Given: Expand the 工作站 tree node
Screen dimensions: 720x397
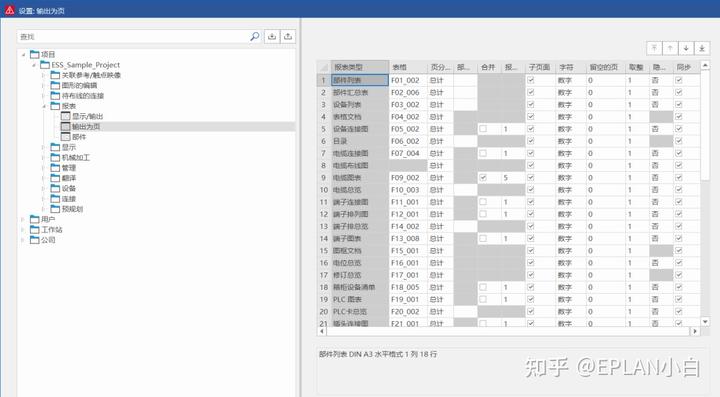Looking at the screenshot, I should coord(23,229).
